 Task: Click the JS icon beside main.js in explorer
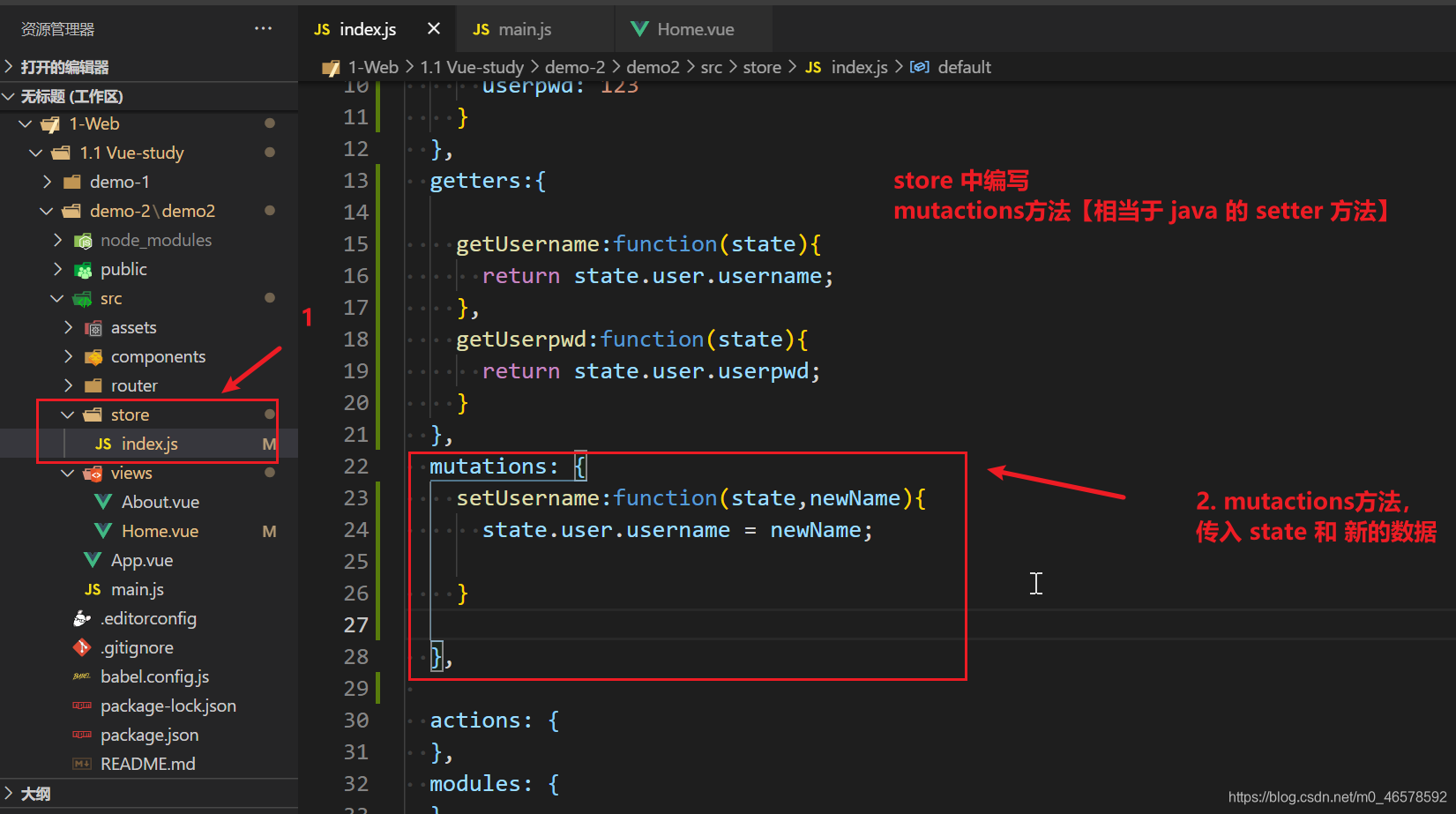click(93, 590)
